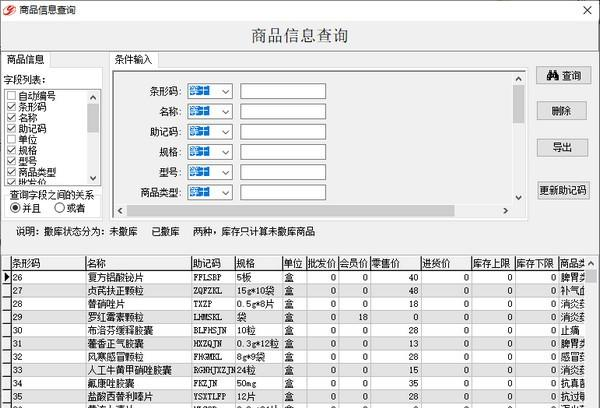Click field list scroll-down arrow
This screenshot has width=600, height=408.
[x=93, y=178]
